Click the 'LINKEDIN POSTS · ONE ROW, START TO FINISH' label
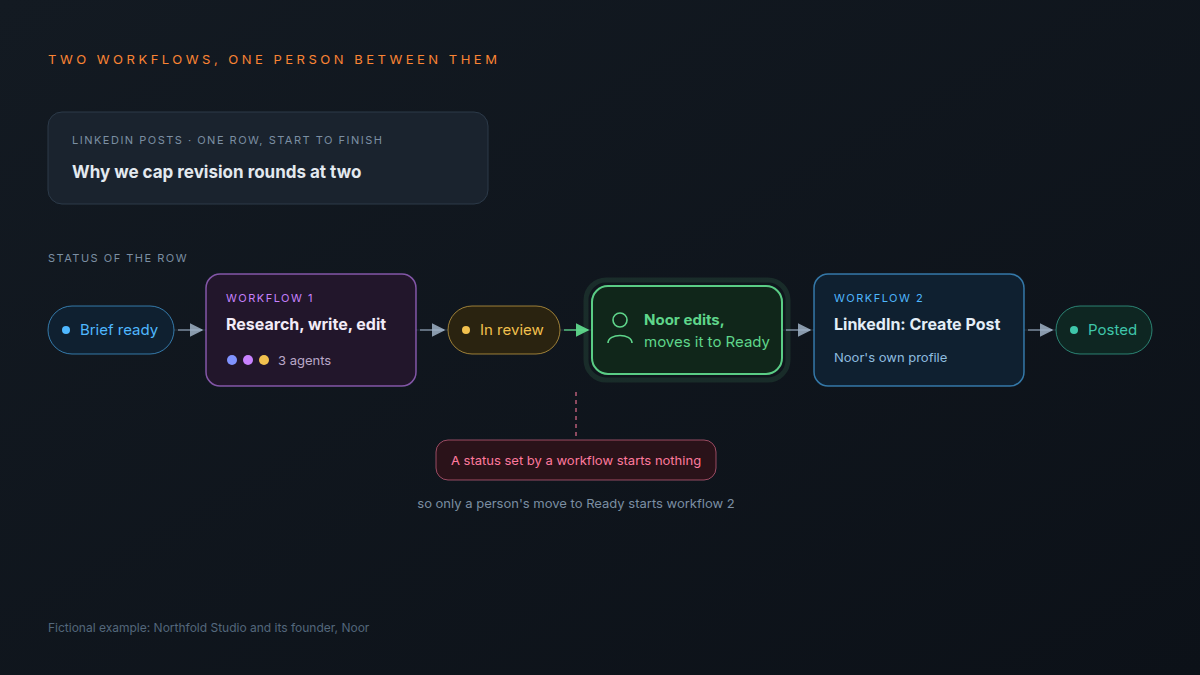The height and width of the screenshot is (675, 1200). [x=227, y=140]
